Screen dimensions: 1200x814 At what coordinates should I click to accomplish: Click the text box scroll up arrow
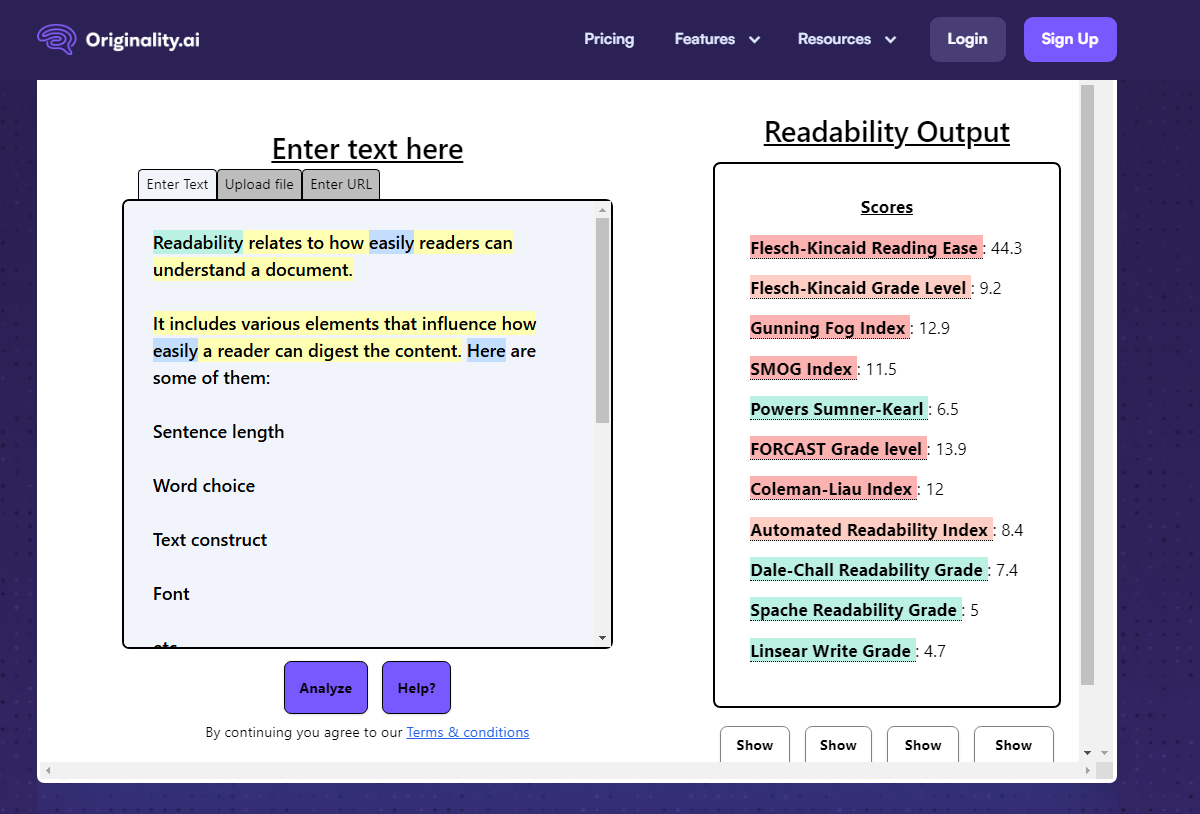tap(602, 211)
